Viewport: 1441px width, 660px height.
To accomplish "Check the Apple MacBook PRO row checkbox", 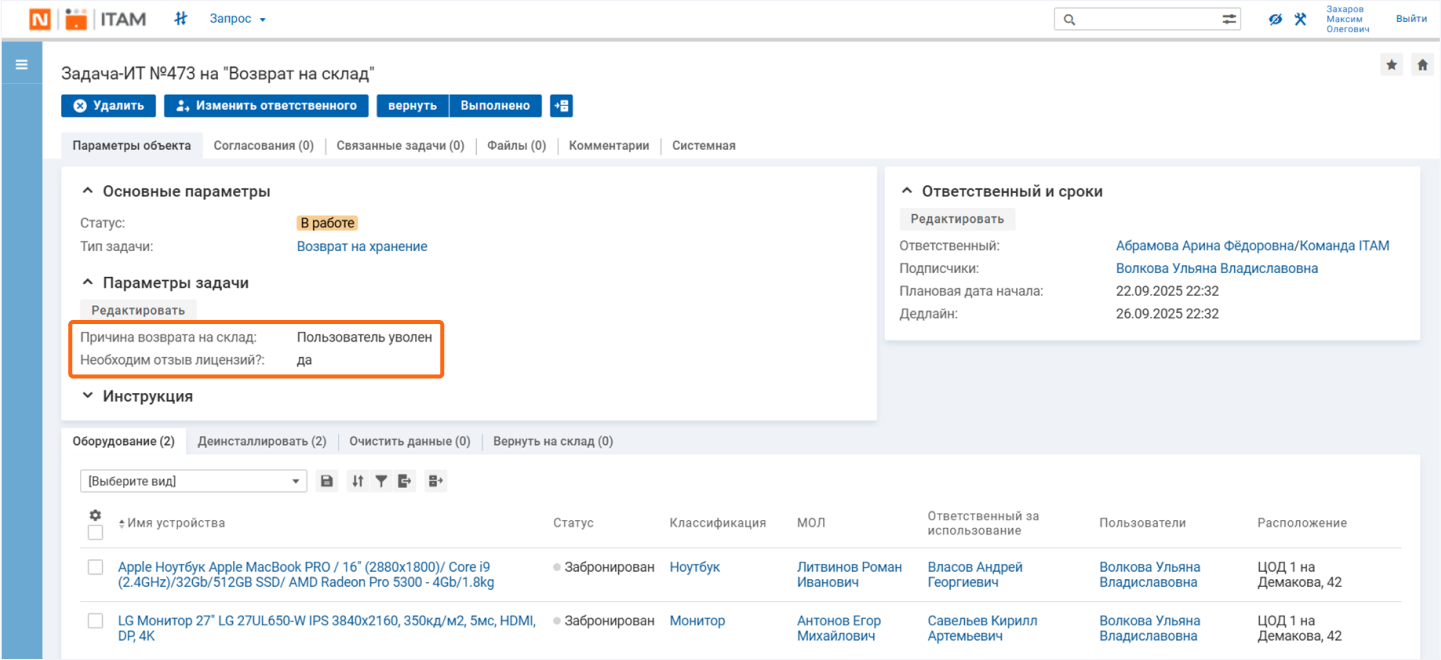I will [x=95, y=567].
